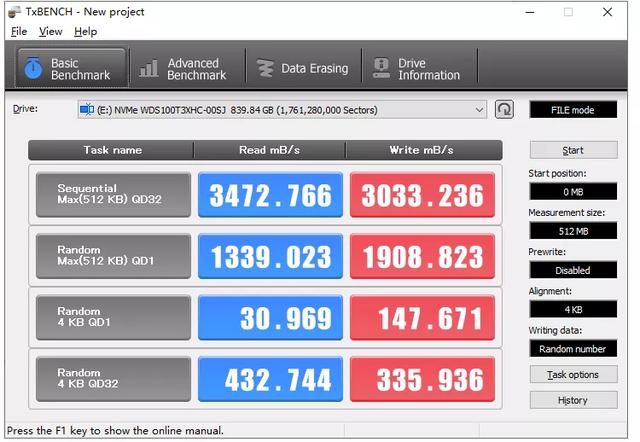Viewport: 640px width, 442px height.
Task: Select the 30.969 read result
Action: pos(270,317)
